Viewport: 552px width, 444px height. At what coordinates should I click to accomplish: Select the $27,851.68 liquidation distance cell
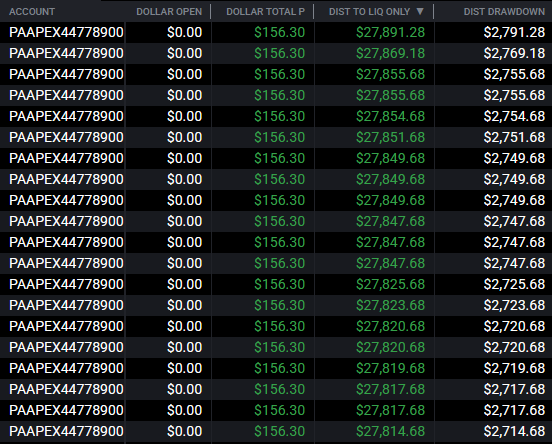[x=390, y=137]
